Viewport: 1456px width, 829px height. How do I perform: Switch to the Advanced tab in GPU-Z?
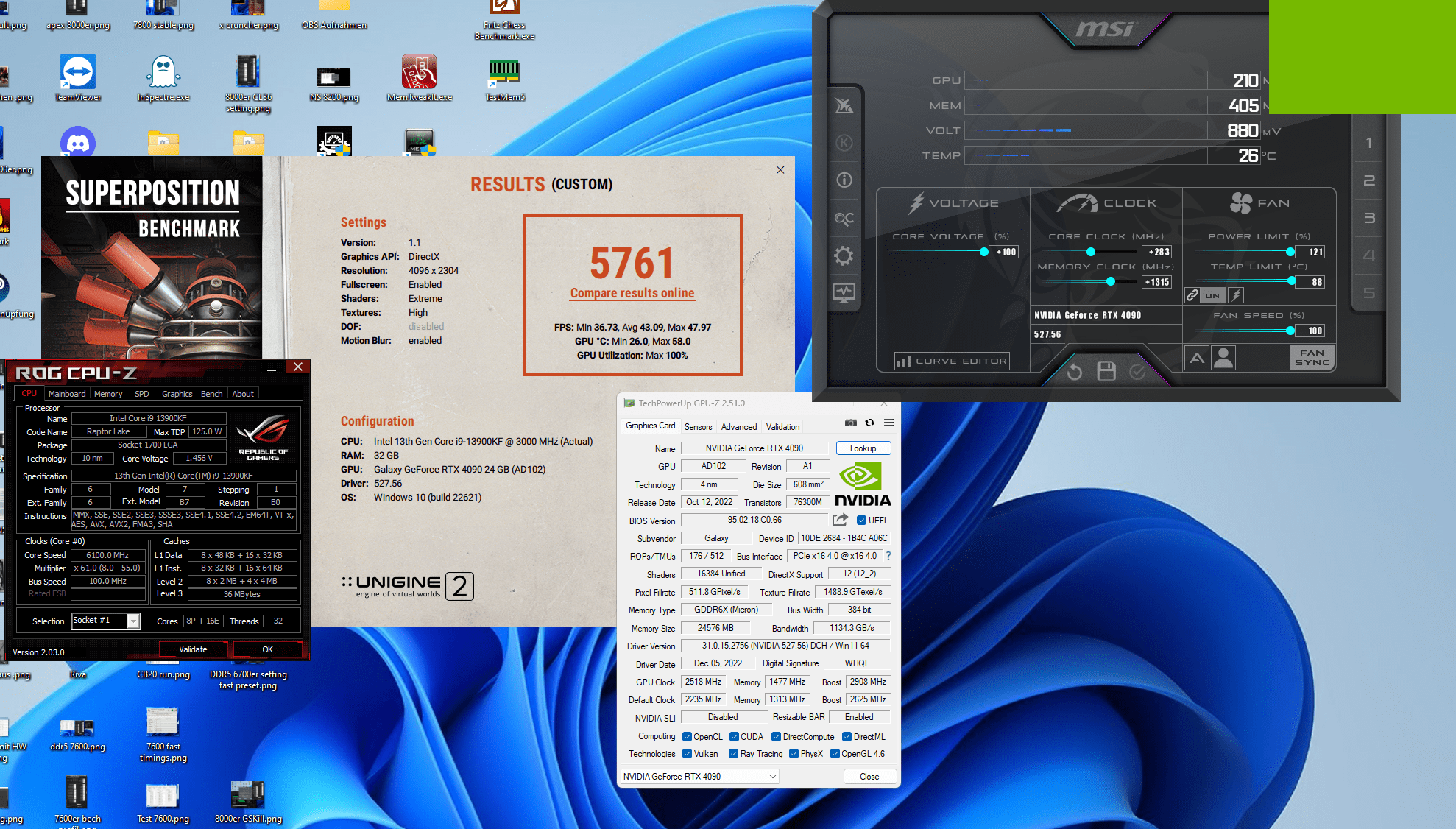tap(738, 427)
